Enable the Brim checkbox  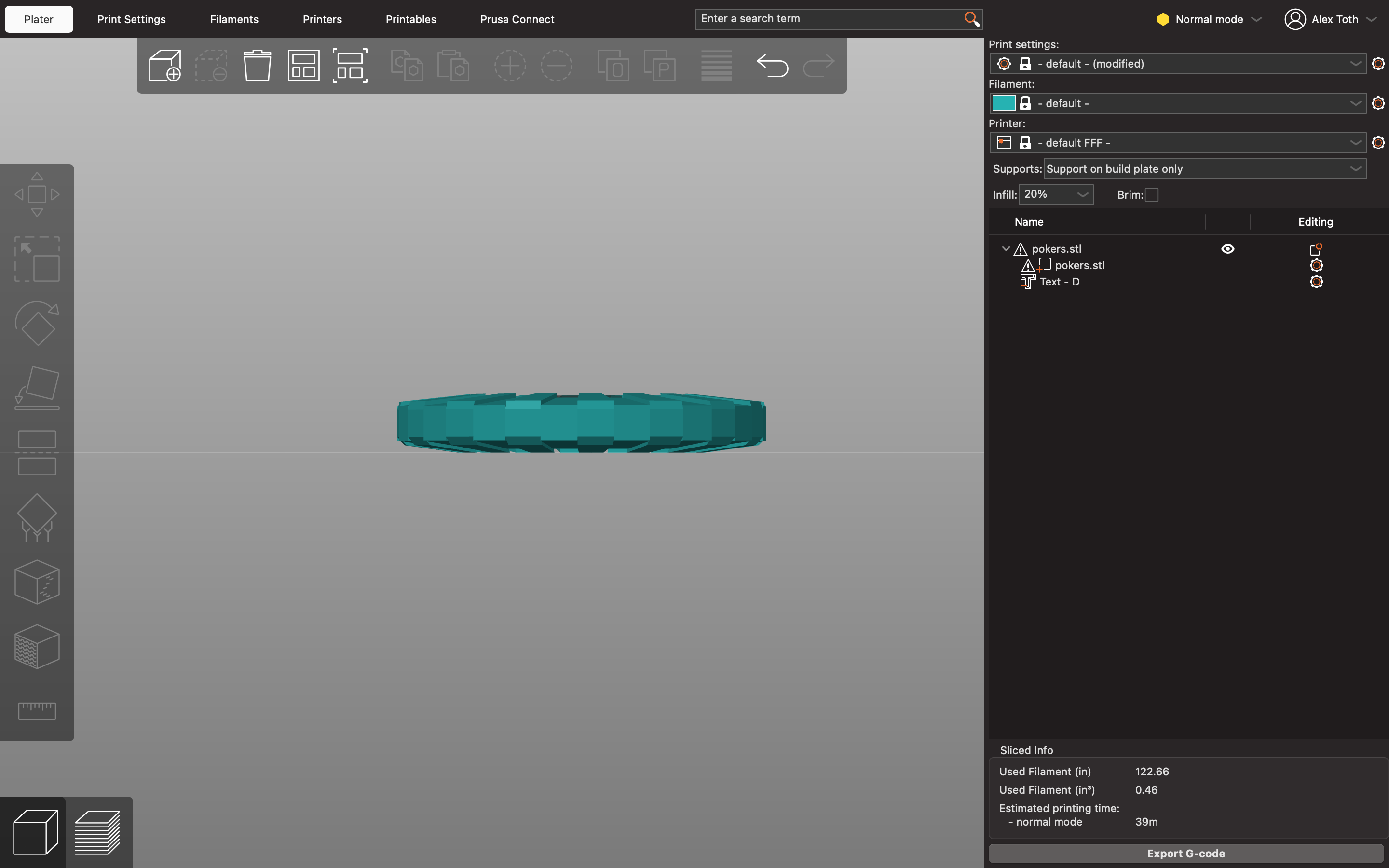pos(1151,195)
